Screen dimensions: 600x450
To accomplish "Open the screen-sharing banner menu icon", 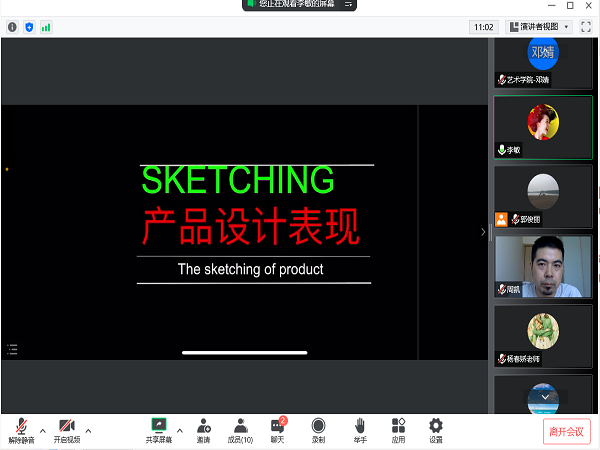I will point(348,4).
